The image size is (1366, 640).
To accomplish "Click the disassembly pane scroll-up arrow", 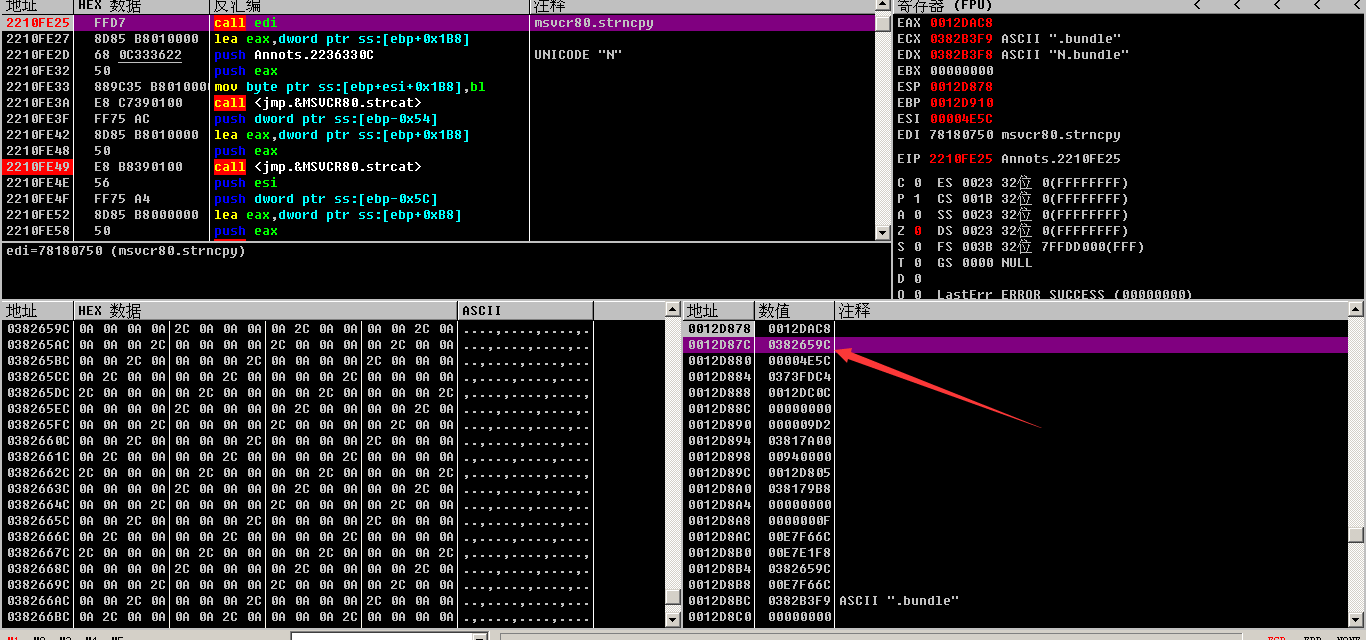I will (x=882, y=22).
